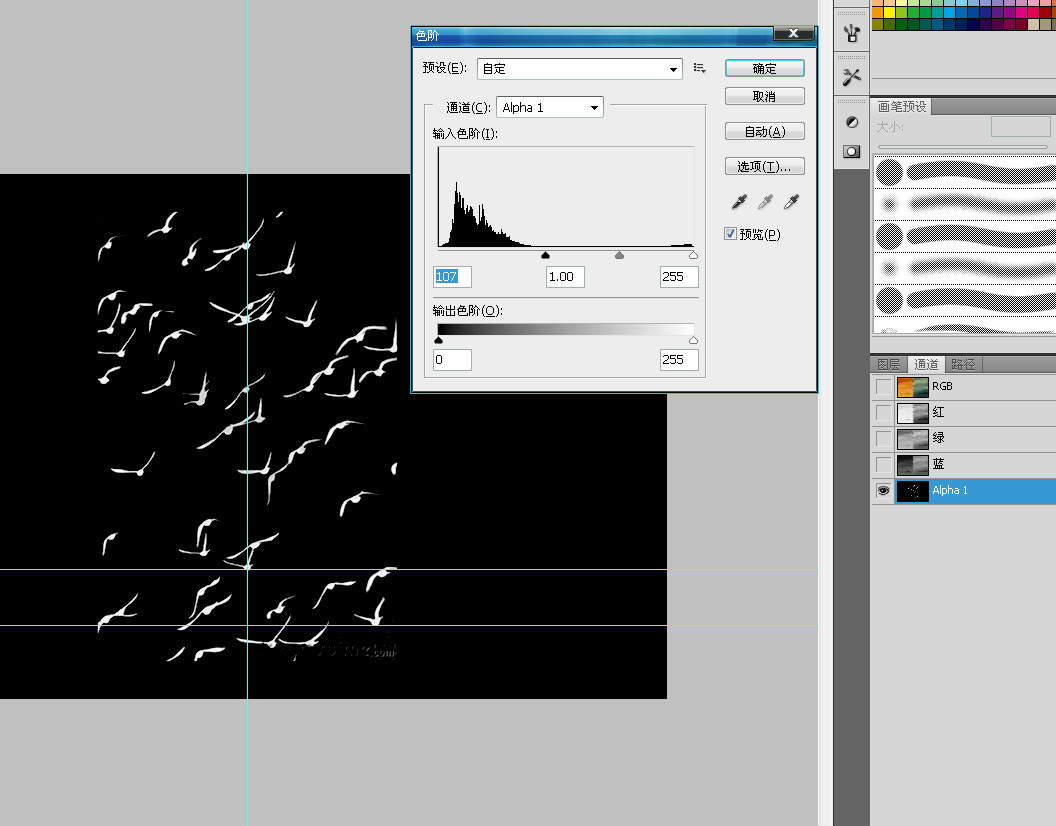The height and width of the screenshot is (826, 1056).
Task: Confirm Levels with the 确定 button
Action: (764, 68)
